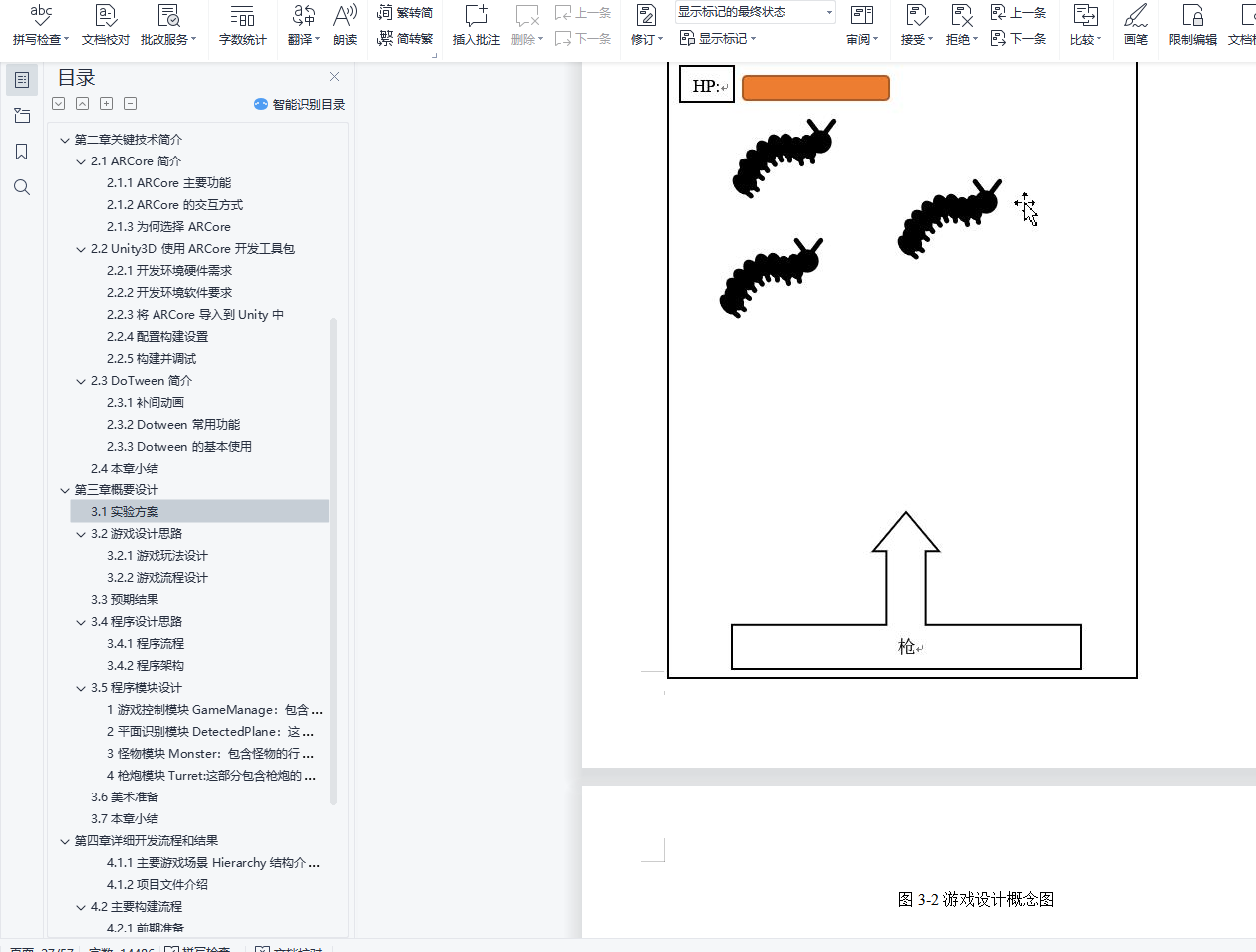The width and height of the screenshot is (1256, 952).
Task: Convert text with 简转繁
Action: pos(406,38)
